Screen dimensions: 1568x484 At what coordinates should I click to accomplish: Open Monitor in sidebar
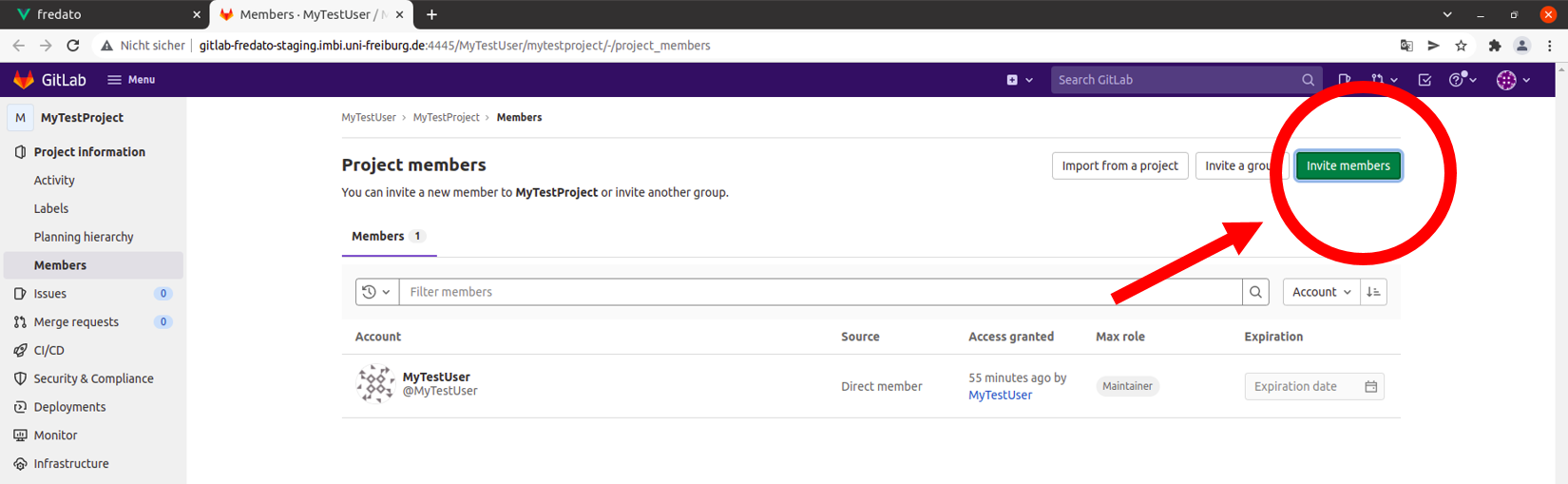click(x=55, y=436)
